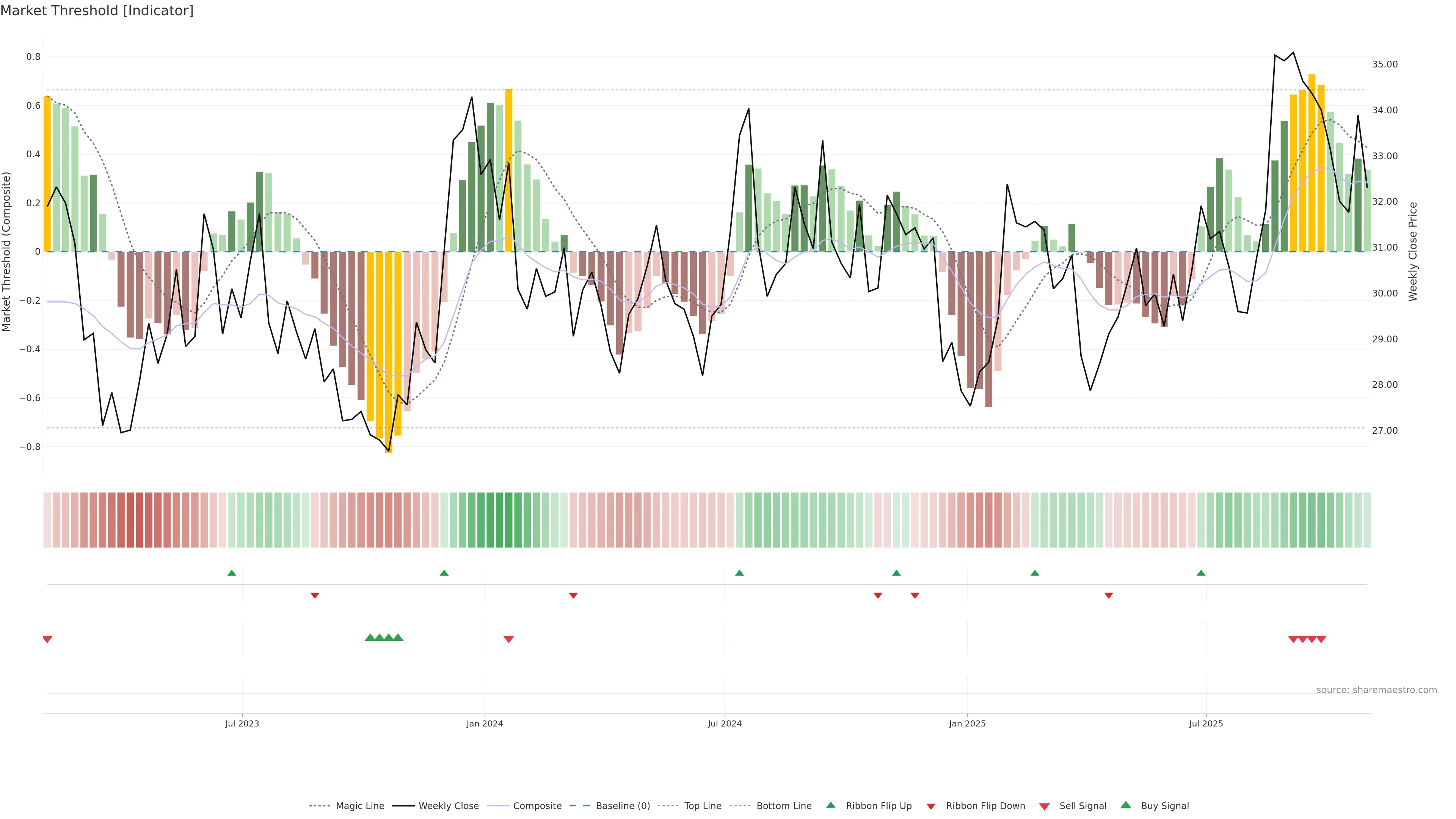Click the source: sharemaestro.com text
The image size is (1456, 819).
pyautogui.click(x=1376, y=690)
